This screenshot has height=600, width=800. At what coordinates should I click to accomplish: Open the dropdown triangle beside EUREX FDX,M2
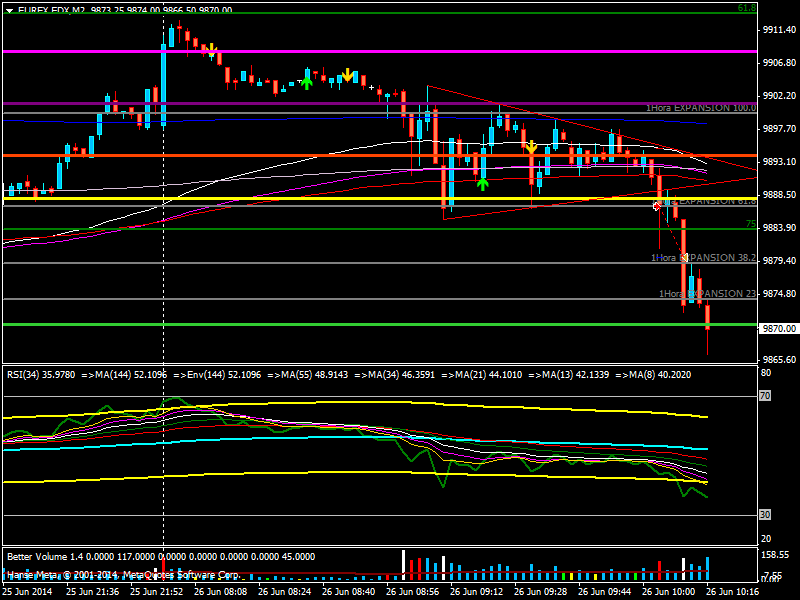tap(9, 9)
